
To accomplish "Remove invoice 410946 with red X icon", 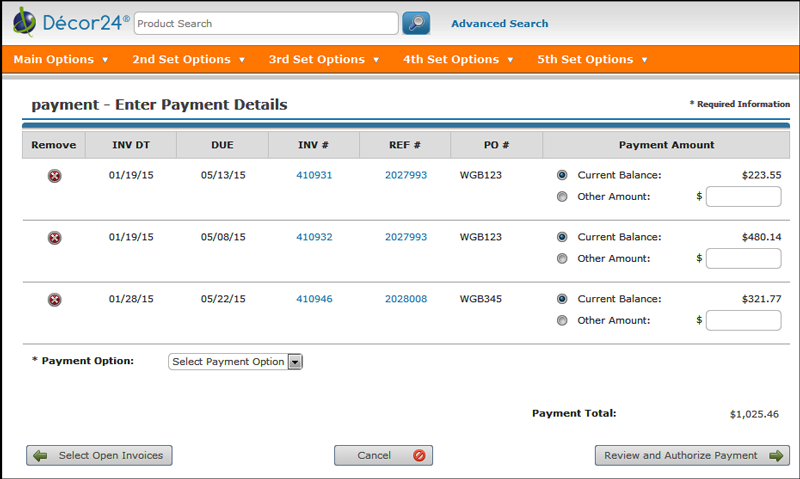I will [54, 300].
